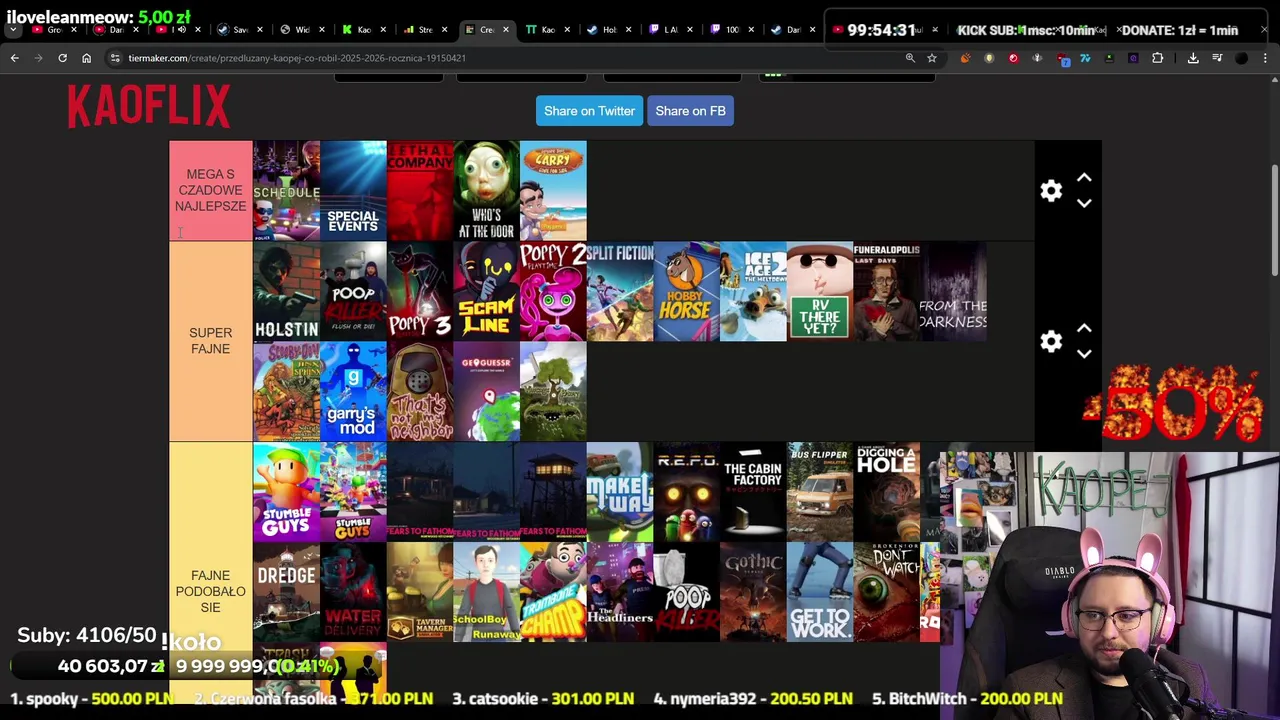Select the Split Fiction thumbnail
Screen dimensions: 1280x720
(620, 292)
